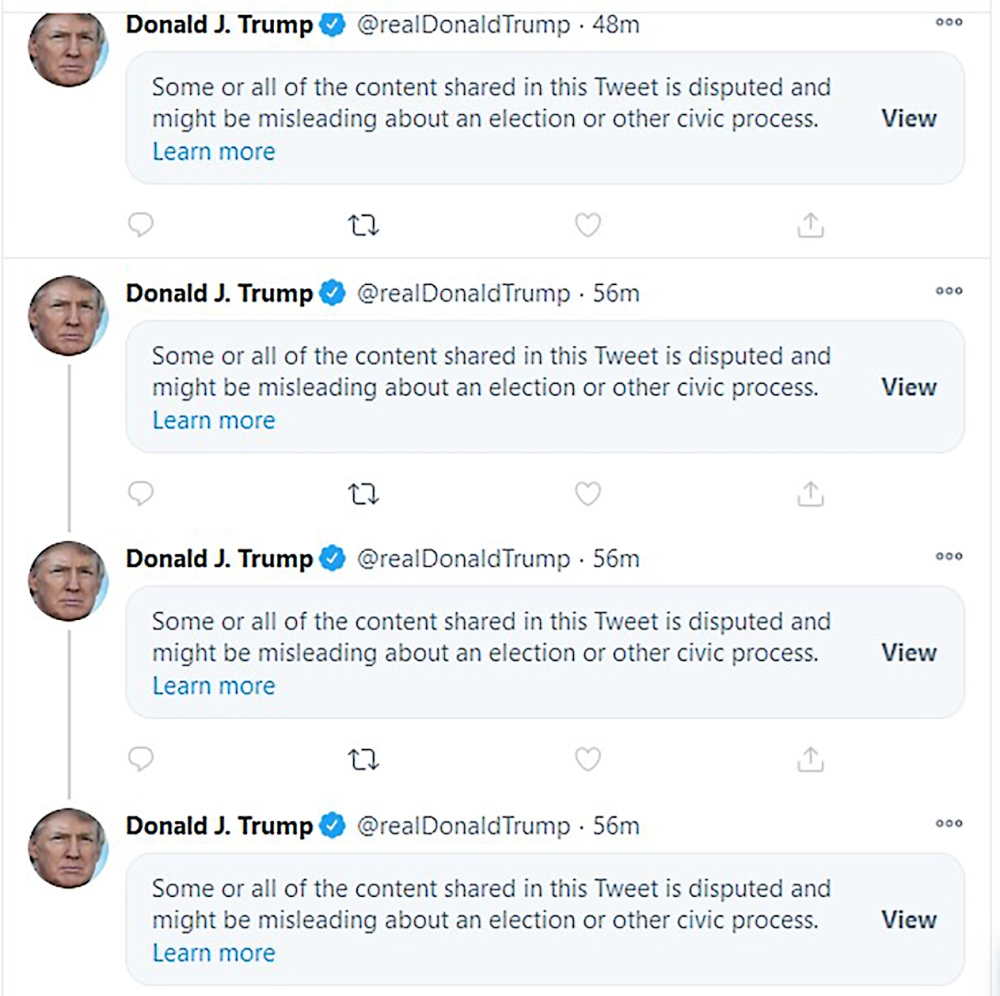
Task: Share the second tweet using the share arrow
Action: (x=810, y=493)
